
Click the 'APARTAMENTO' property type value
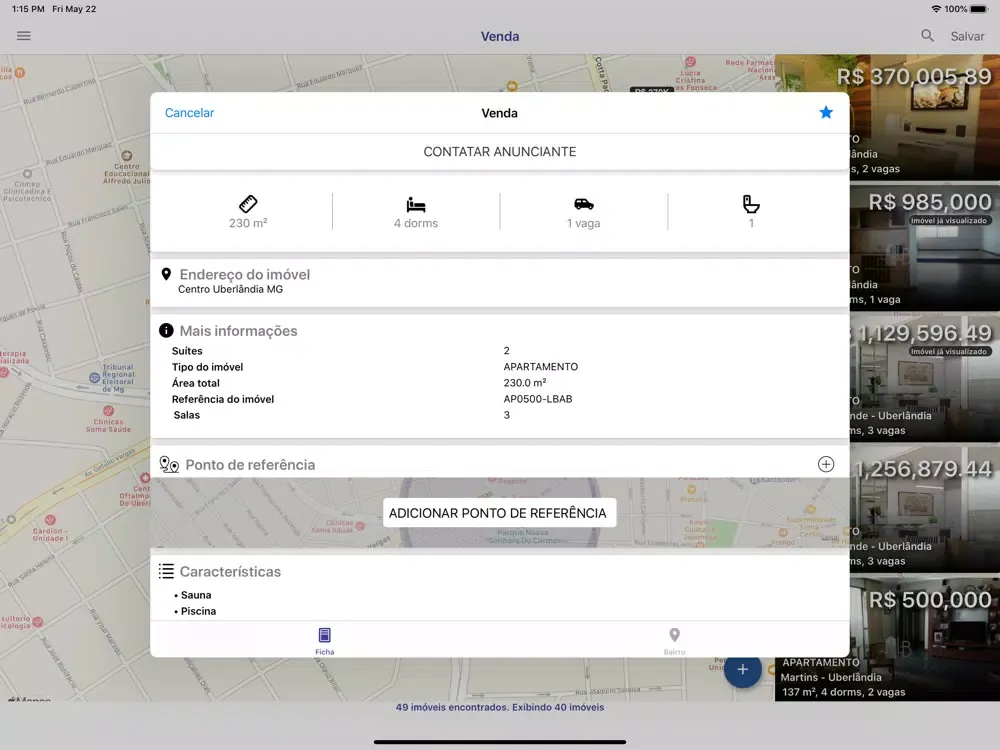point(541,367)
